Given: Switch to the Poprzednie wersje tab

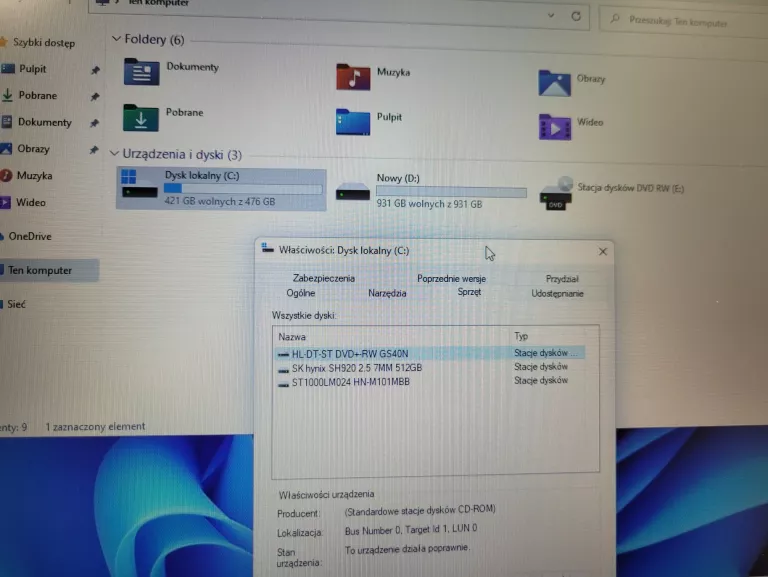Looking at the screenshot, I should (x=451, y=279).
